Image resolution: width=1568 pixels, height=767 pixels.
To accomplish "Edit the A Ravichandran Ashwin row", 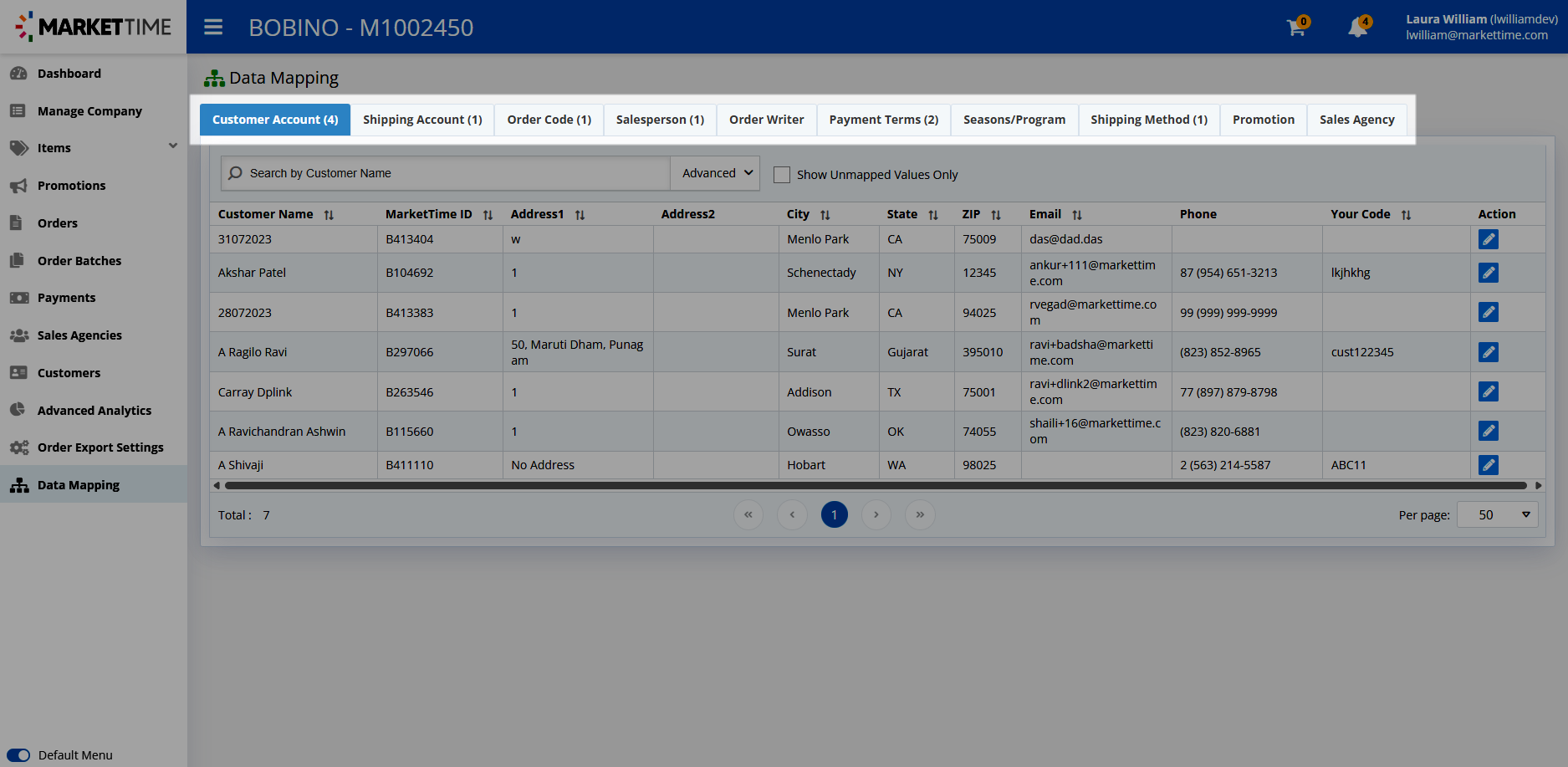I will pyautogui.click(x=1489, y=431).
